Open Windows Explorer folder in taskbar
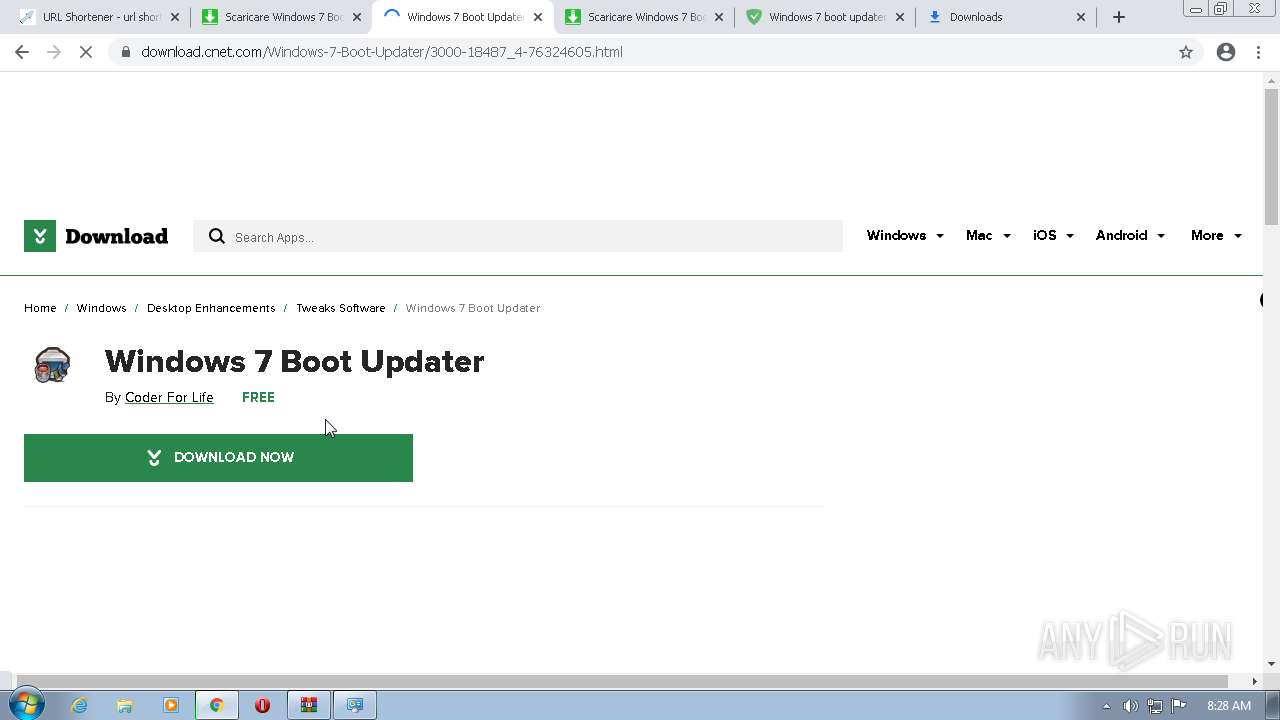The height and width of the screenshot is (720, 1280). pyautogui.click(x=125, y=705)
